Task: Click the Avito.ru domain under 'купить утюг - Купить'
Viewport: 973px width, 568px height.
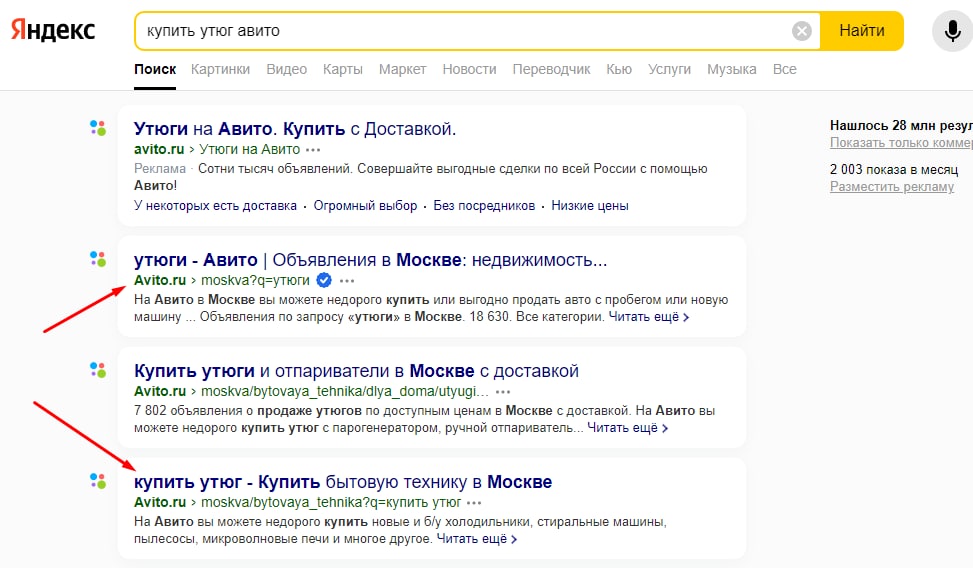Action: tap(160, 502)
